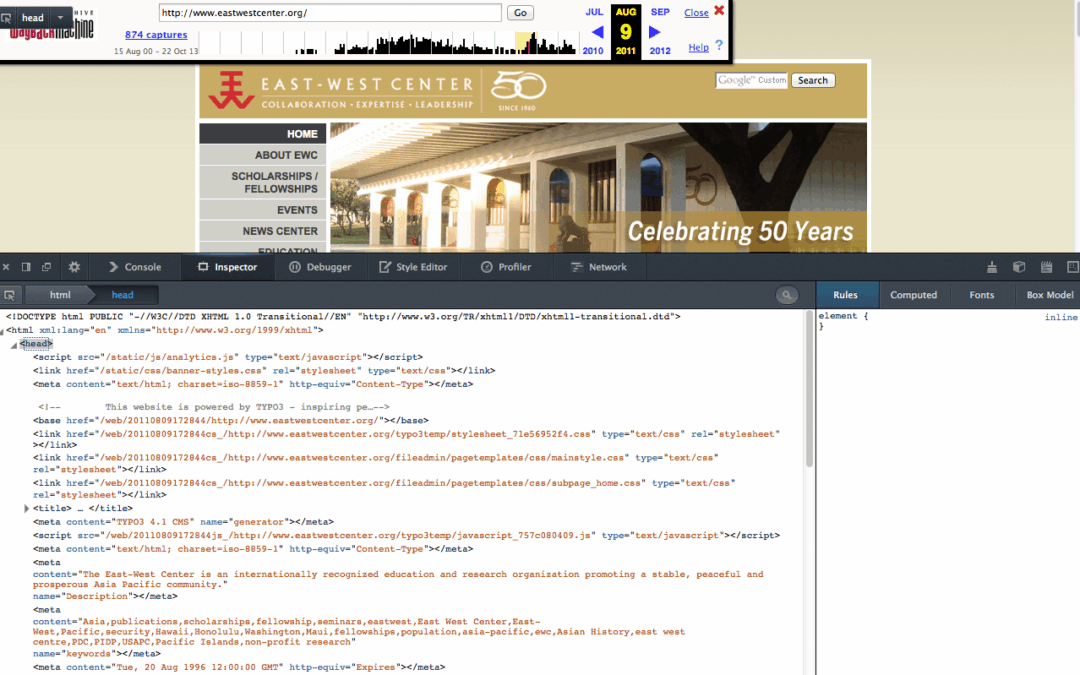This screenshot has height=675, width=1080.
Task: Switch to the Debugger tab
Action: pyautogui.click(x=320, y=267)
